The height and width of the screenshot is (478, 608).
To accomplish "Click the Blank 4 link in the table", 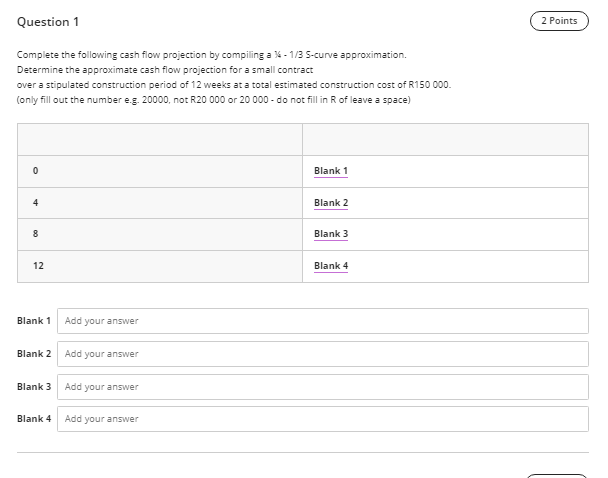I will [x=330, y=266].
